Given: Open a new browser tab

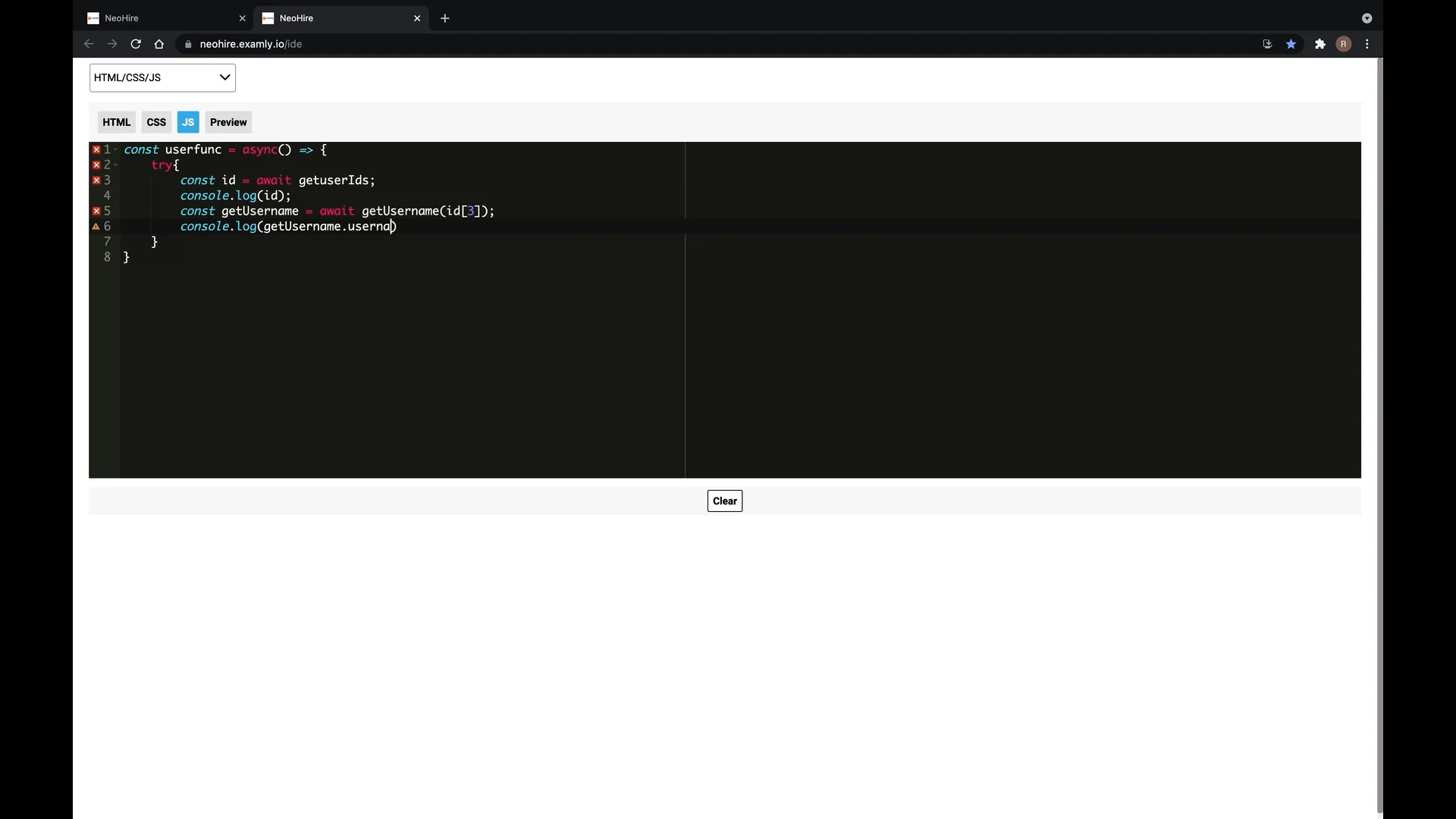Looking at the screenshot, I should pyautogui.click(x=445, y=18).
